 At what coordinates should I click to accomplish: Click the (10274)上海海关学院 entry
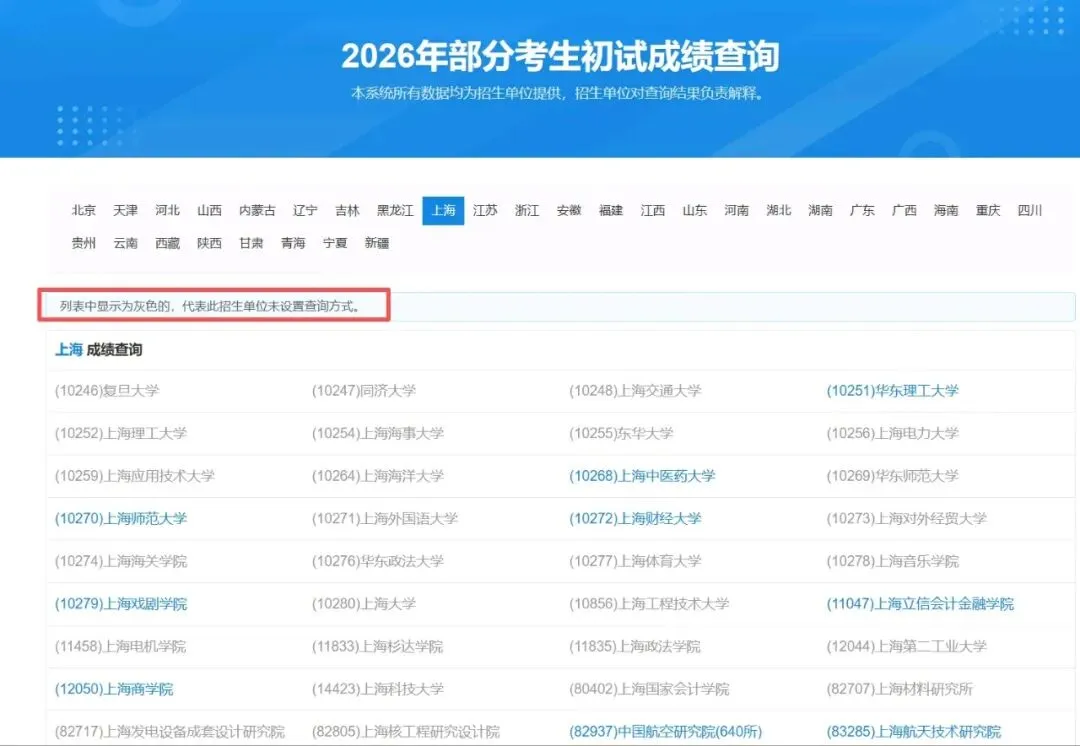click(121, 561)
